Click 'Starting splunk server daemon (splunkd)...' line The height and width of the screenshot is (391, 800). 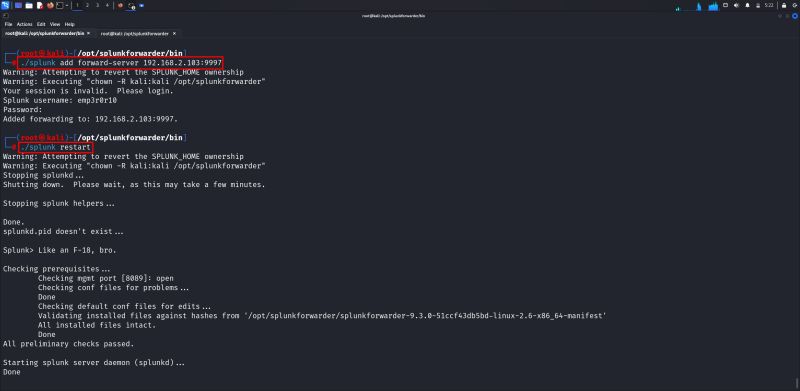(x=94, y=363)
